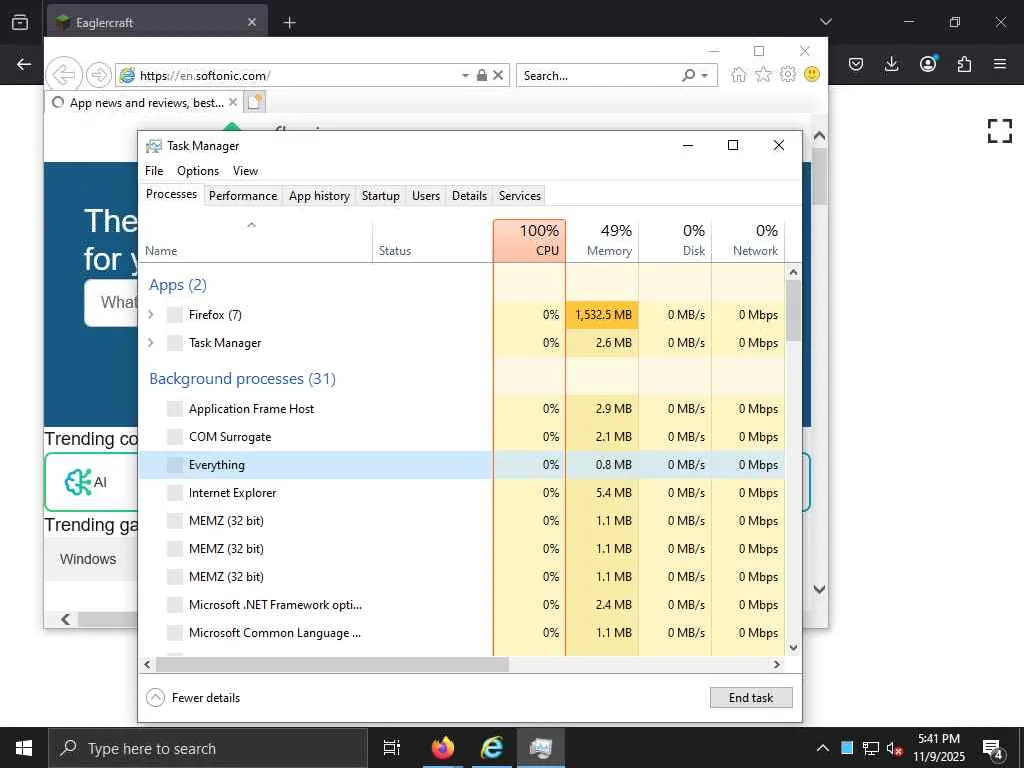This screenshot has width=1024, height=768.
Task: Sort by the Status column header
Action: 432,240
